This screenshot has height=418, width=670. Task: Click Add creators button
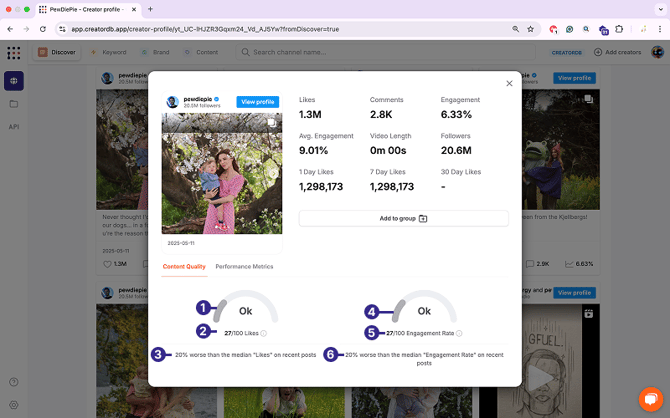pyautogui.click(x=617, y=52)
